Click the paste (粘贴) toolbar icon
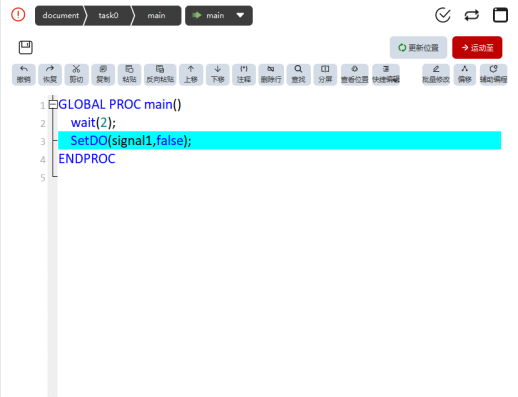 click(129, 74)
